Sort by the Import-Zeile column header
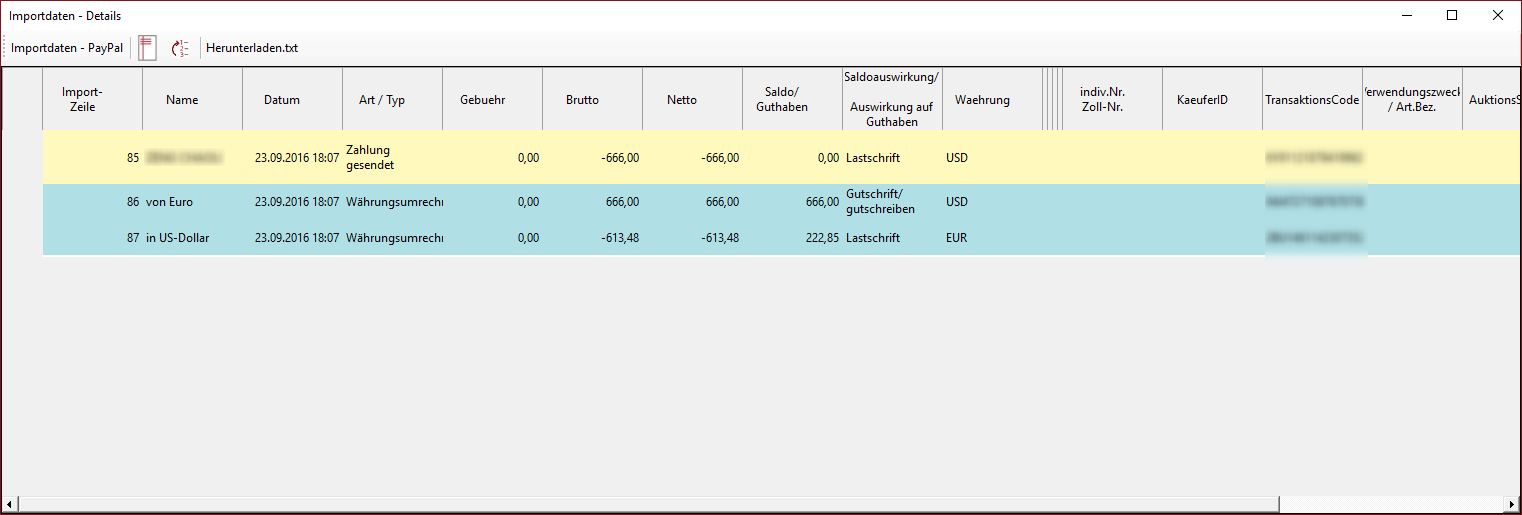 coord(92,99)
